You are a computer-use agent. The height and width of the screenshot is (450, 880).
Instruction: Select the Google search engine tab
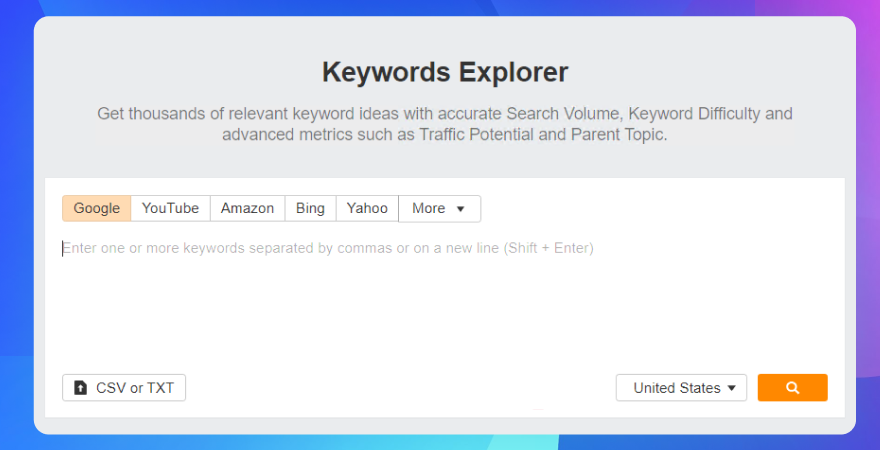tap(97, 208)
